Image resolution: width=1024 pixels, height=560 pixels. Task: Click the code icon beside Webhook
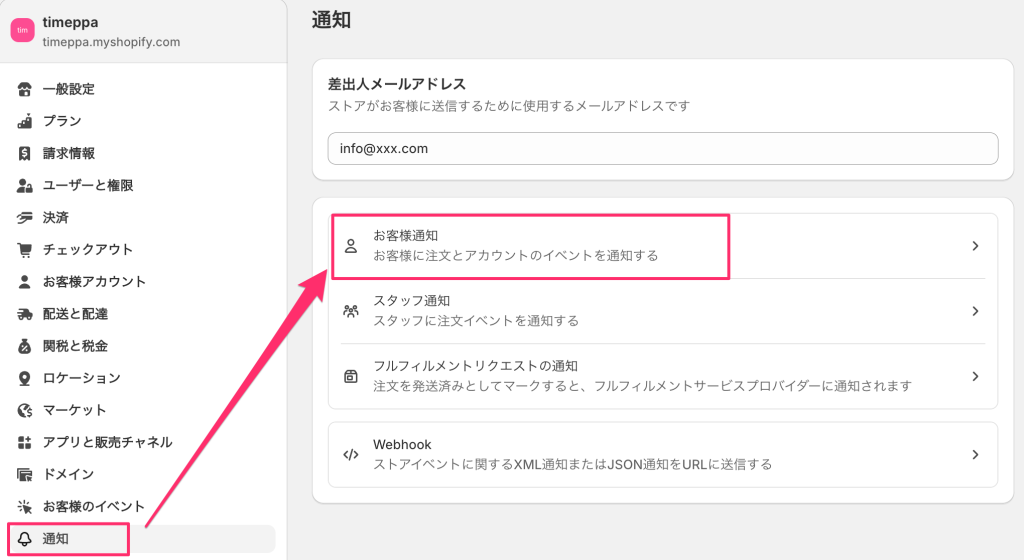coord(351,455)
